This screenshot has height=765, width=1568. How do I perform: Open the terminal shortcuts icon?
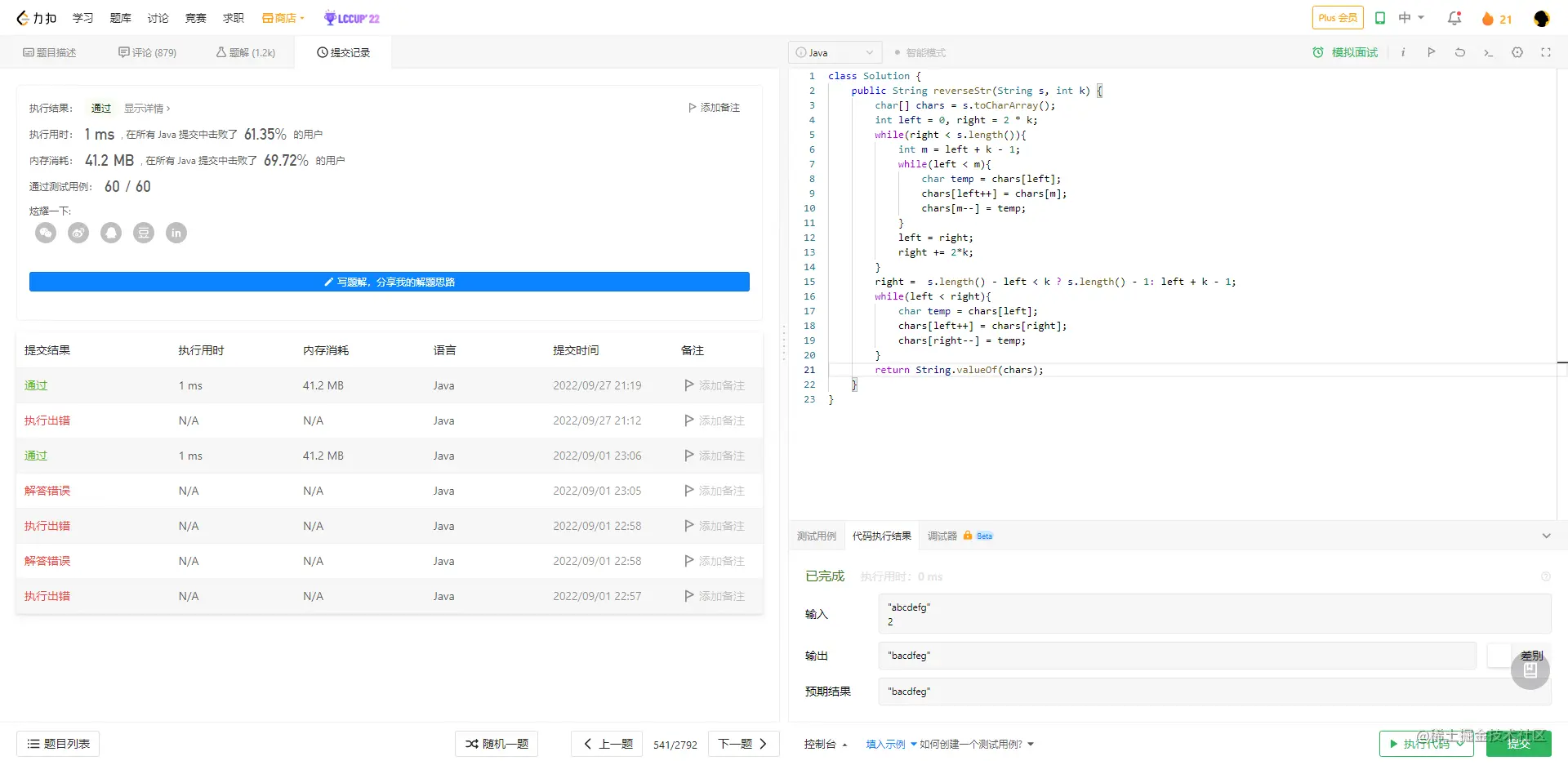point(1488,52)
